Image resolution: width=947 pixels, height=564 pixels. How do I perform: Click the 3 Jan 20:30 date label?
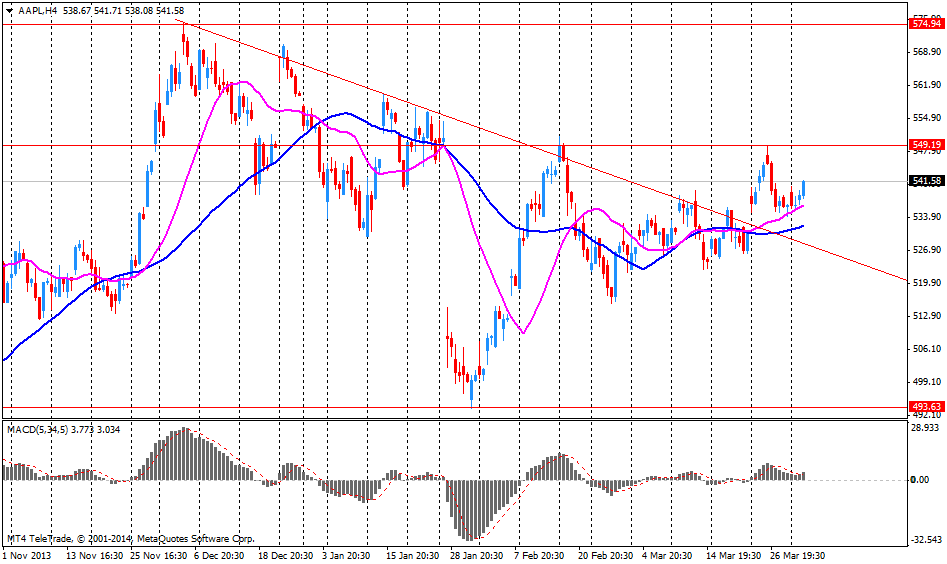click(x=345, y=556)
